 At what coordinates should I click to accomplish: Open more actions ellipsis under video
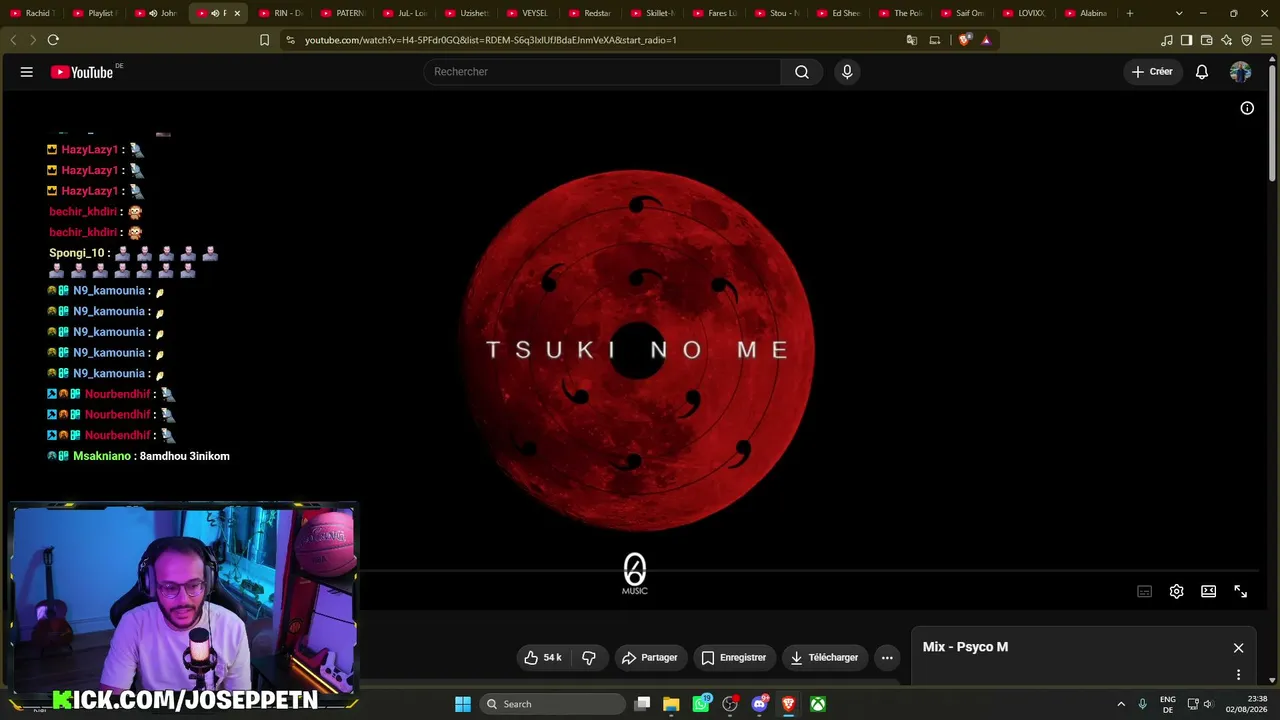coord(887,658)
